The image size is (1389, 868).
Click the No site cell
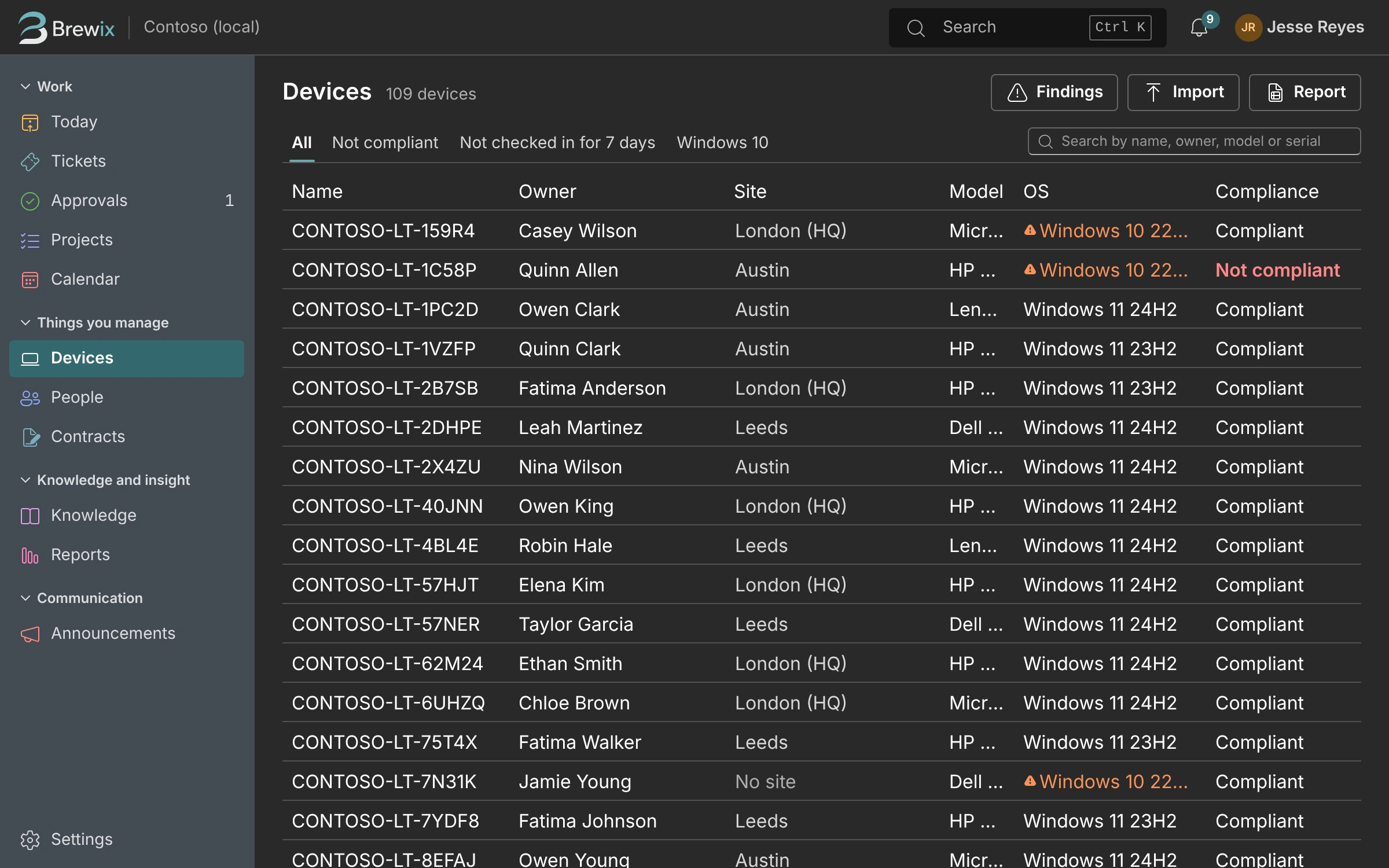pos(765,782)
